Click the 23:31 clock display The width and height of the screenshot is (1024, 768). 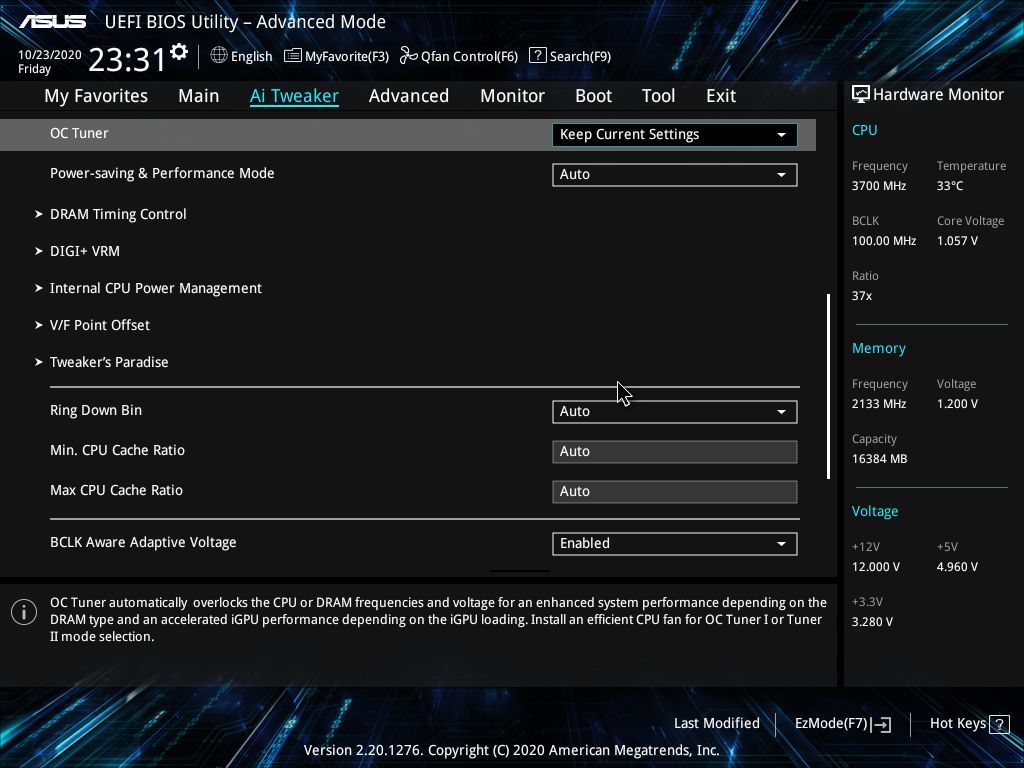(x=127, y=60)
